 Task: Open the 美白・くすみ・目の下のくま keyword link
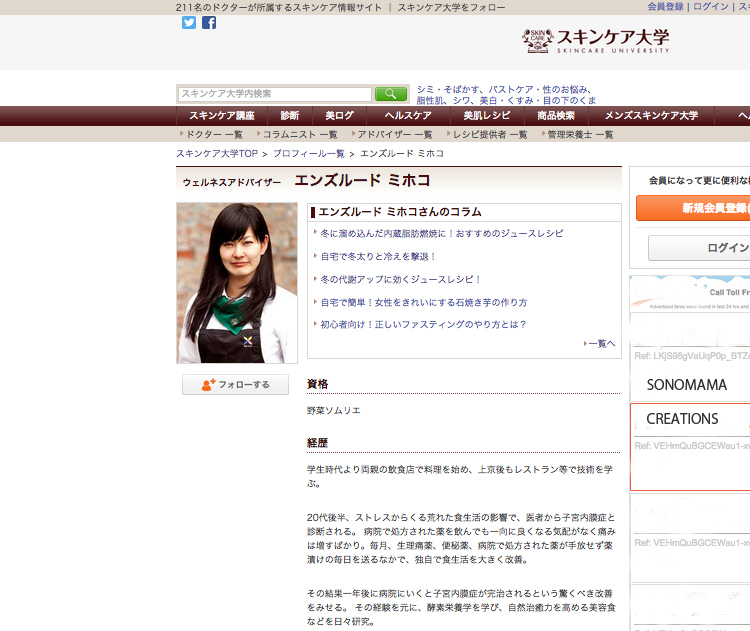pyautogui.click(x=538, y=100)
